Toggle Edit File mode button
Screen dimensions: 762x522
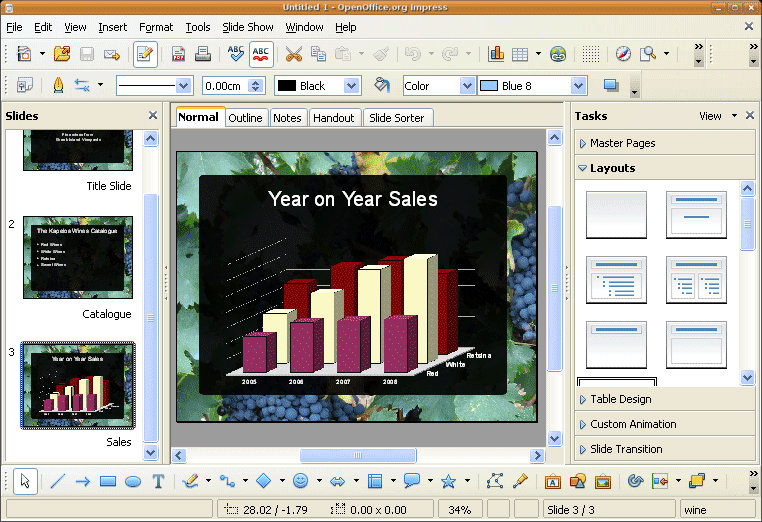coord(145,54)
